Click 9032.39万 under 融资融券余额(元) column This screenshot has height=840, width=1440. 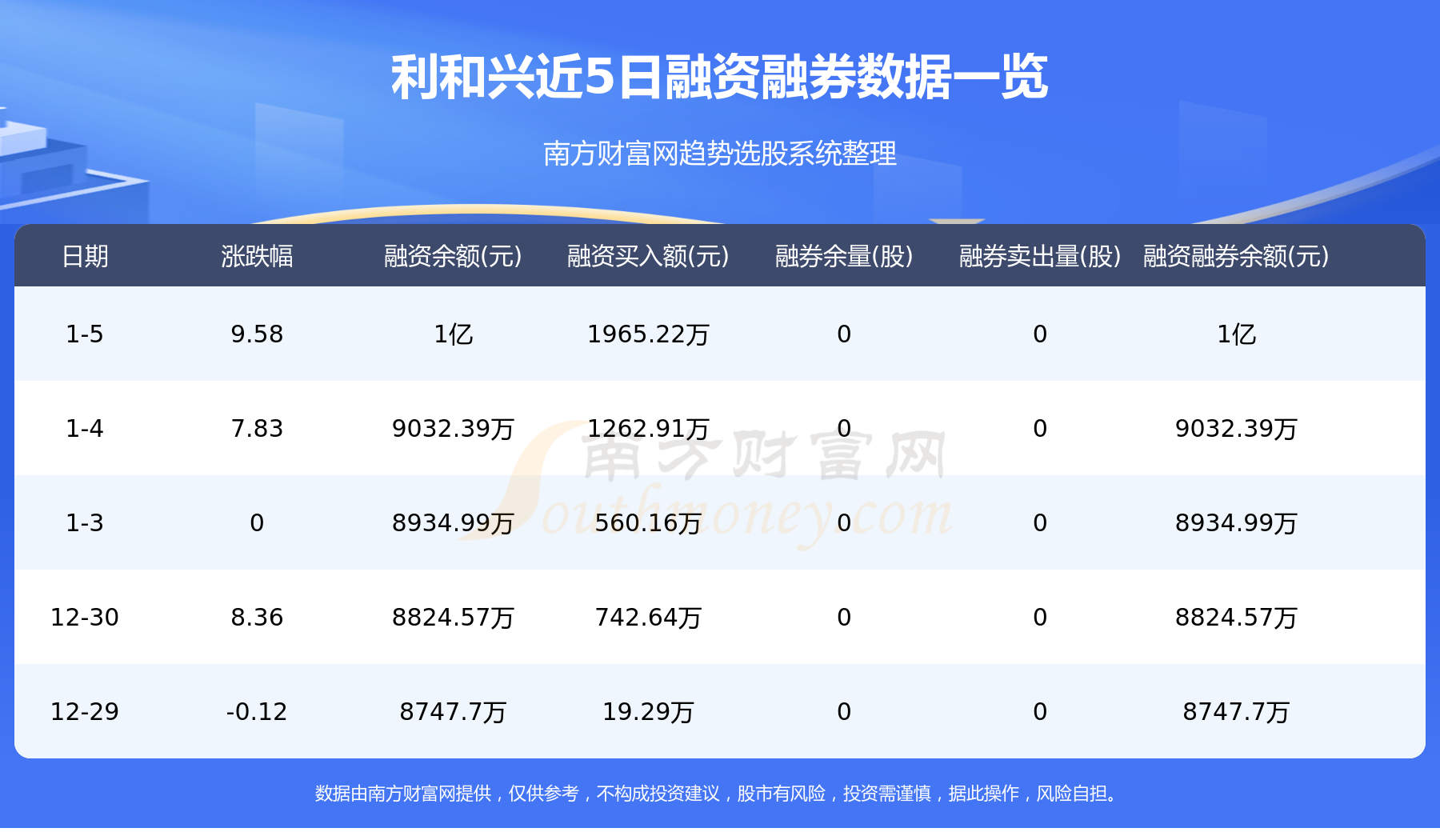tap(1236, 429)
